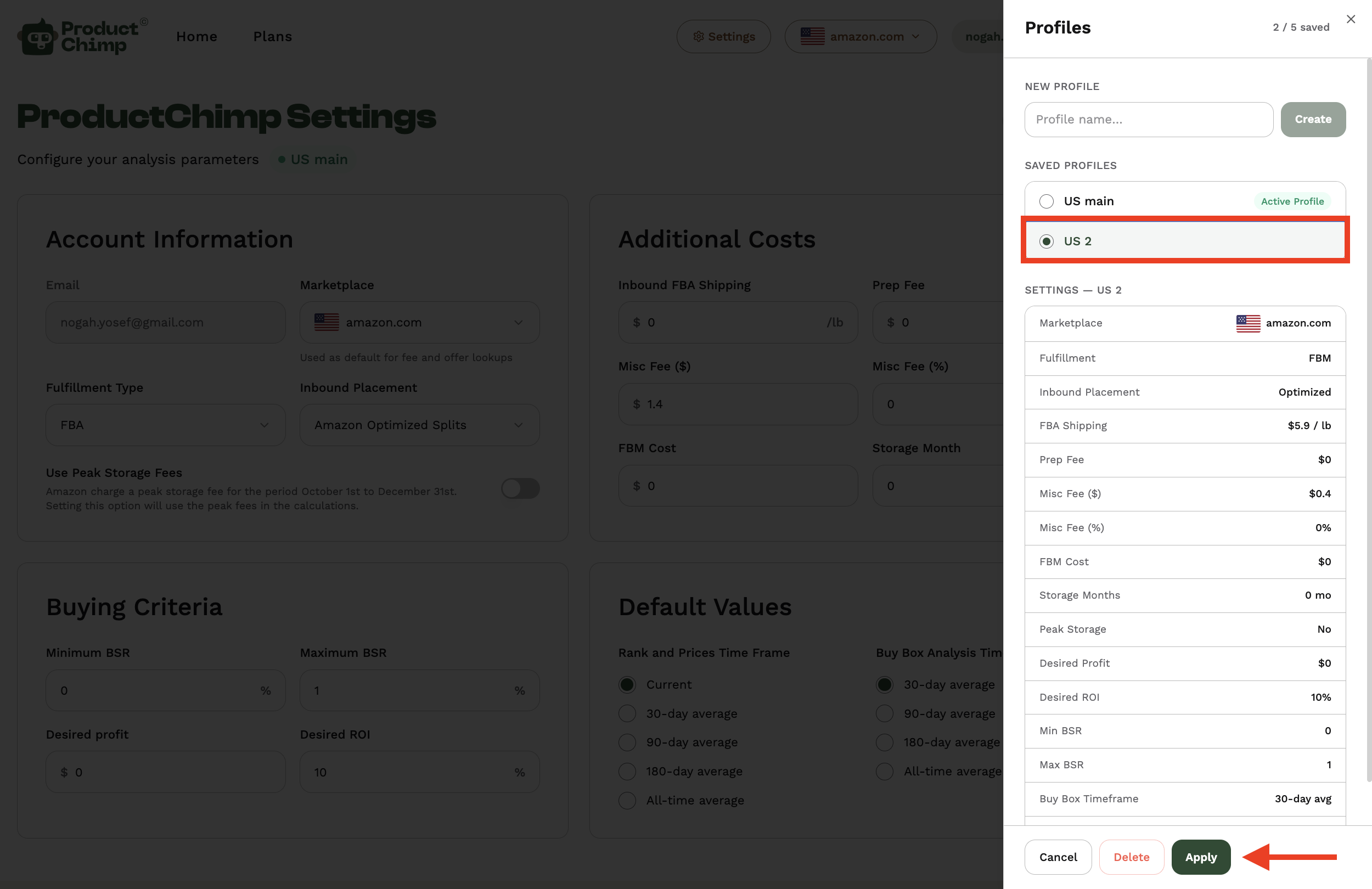Click the Fulfillment 'FBM' value
This screenshot has width=1372, height=889.
click(1319, 358)
